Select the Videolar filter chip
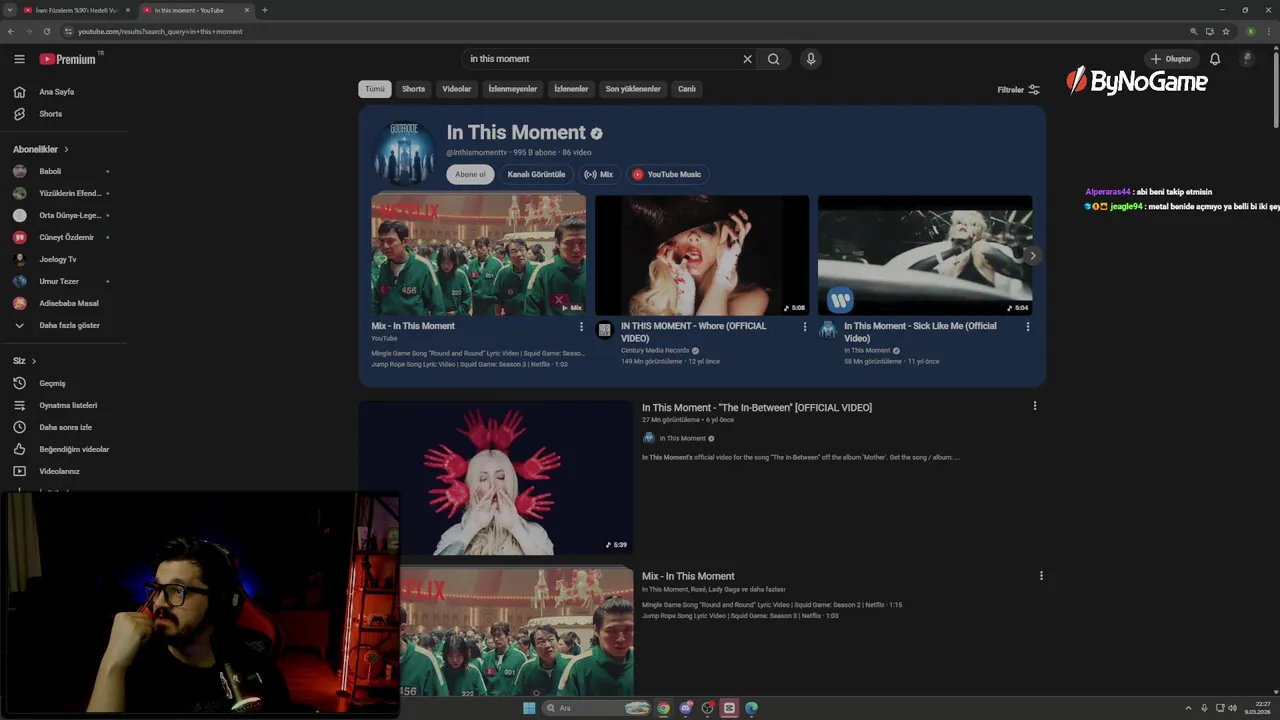This screenshot has width=1280, height=720. point(457,89)
